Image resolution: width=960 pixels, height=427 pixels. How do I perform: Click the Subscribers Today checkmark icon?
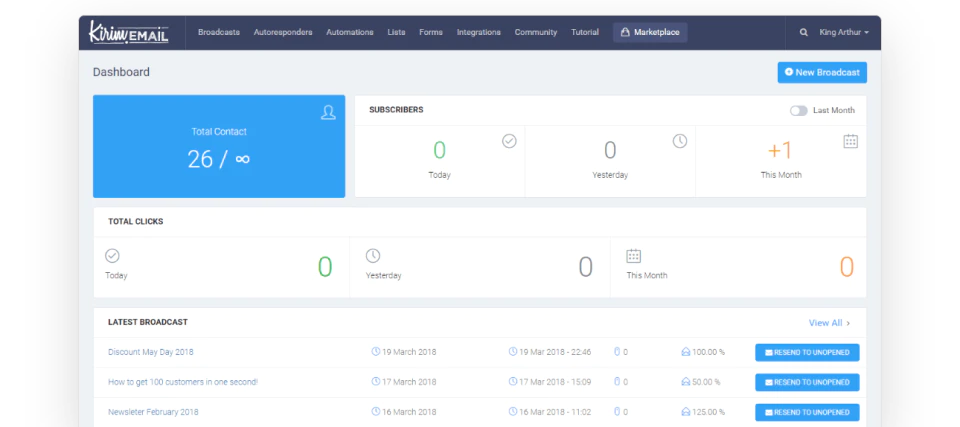[509, 142]
